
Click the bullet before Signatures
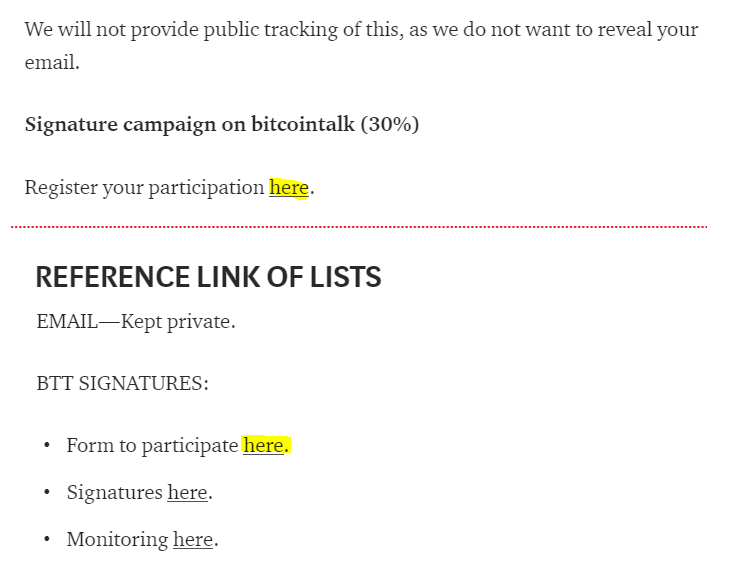tap(47, 492)
